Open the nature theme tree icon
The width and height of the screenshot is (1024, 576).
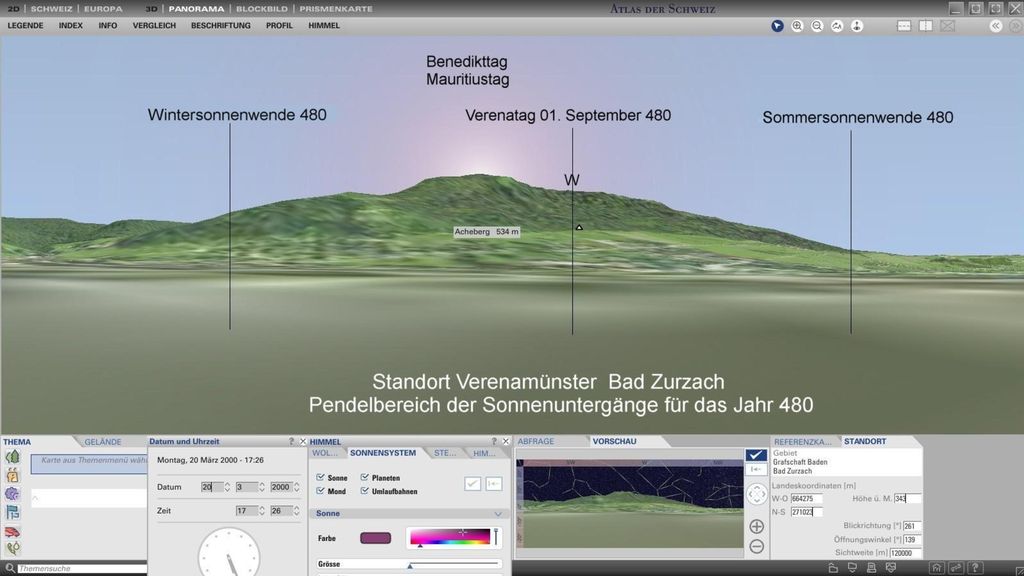(12, 456)
